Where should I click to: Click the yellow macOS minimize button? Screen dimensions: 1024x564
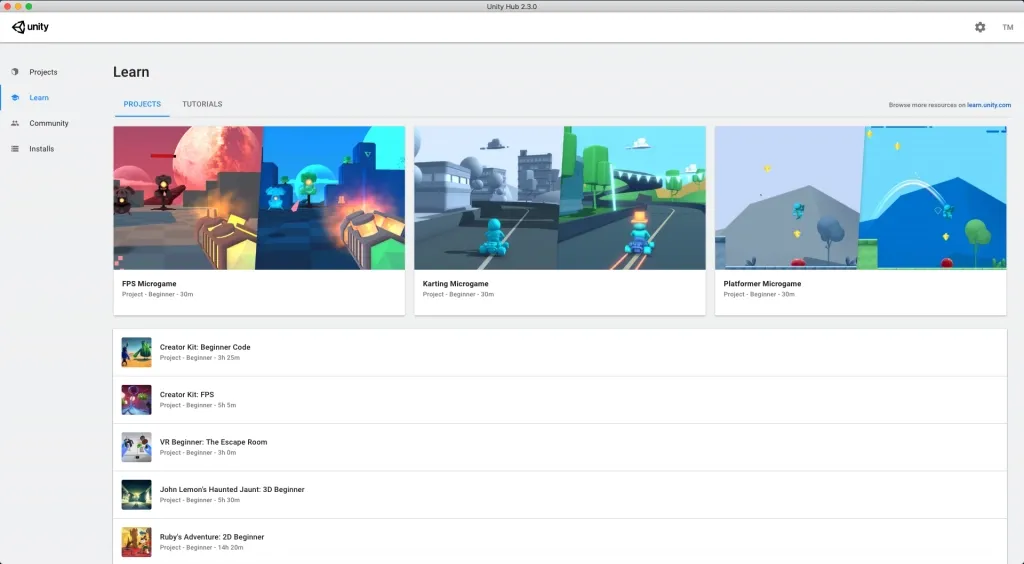[x=18, y=7]
